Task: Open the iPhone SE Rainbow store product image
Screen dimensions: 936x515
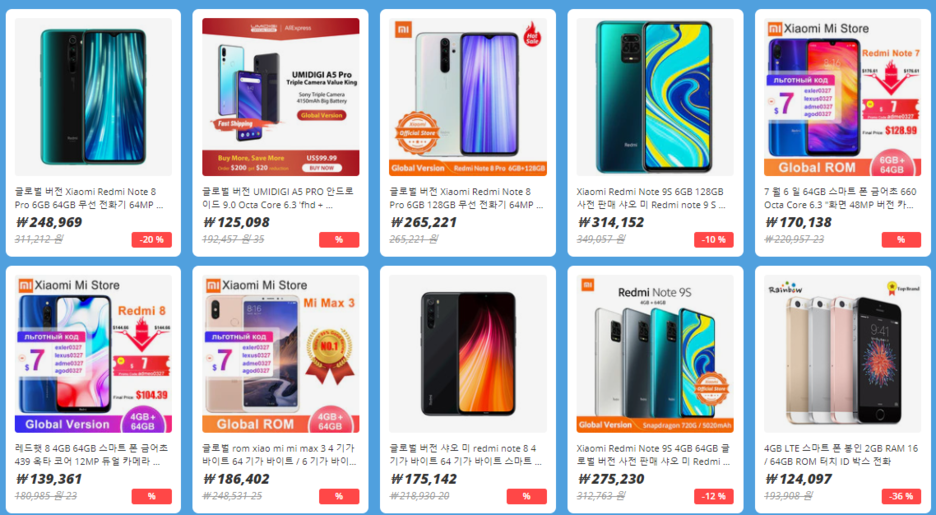Action: (842, 353)
